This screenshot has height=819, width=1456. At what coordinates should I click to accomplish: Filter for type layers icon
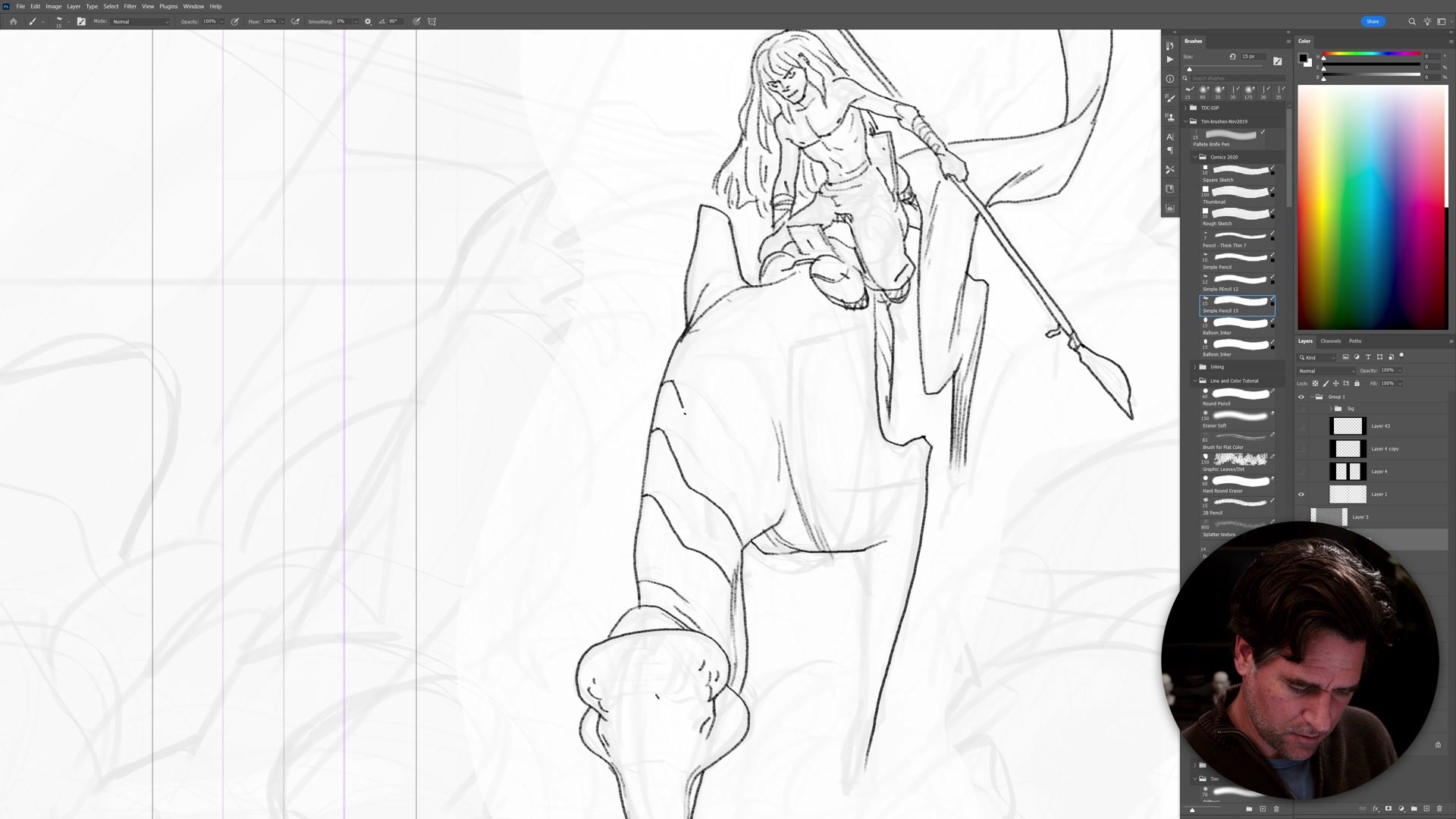[1368, 357]
